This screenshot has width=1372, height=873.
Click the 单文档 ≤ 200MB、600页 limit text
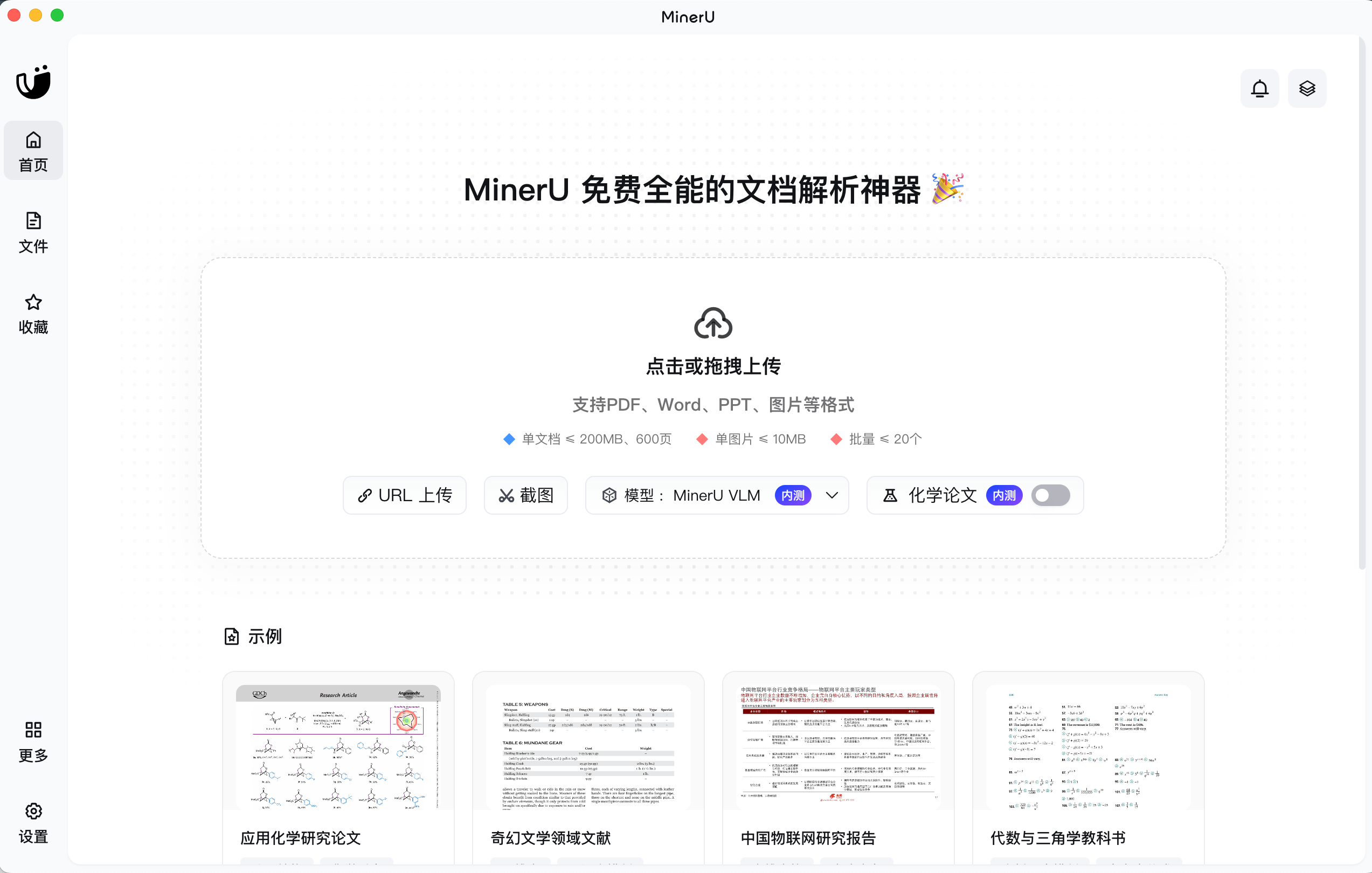tap(597, 439)
